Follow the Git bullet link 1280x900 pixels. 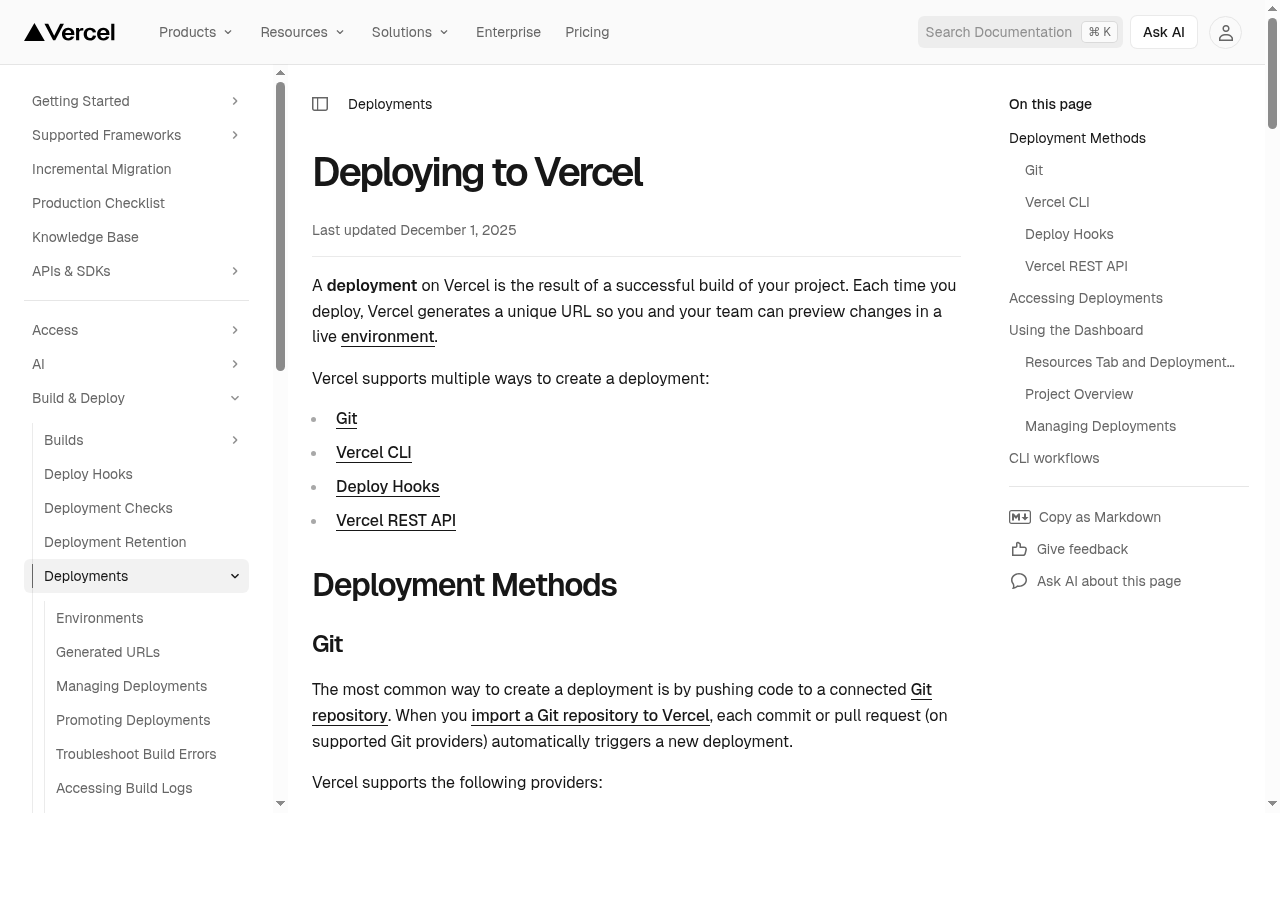point(346,419)
